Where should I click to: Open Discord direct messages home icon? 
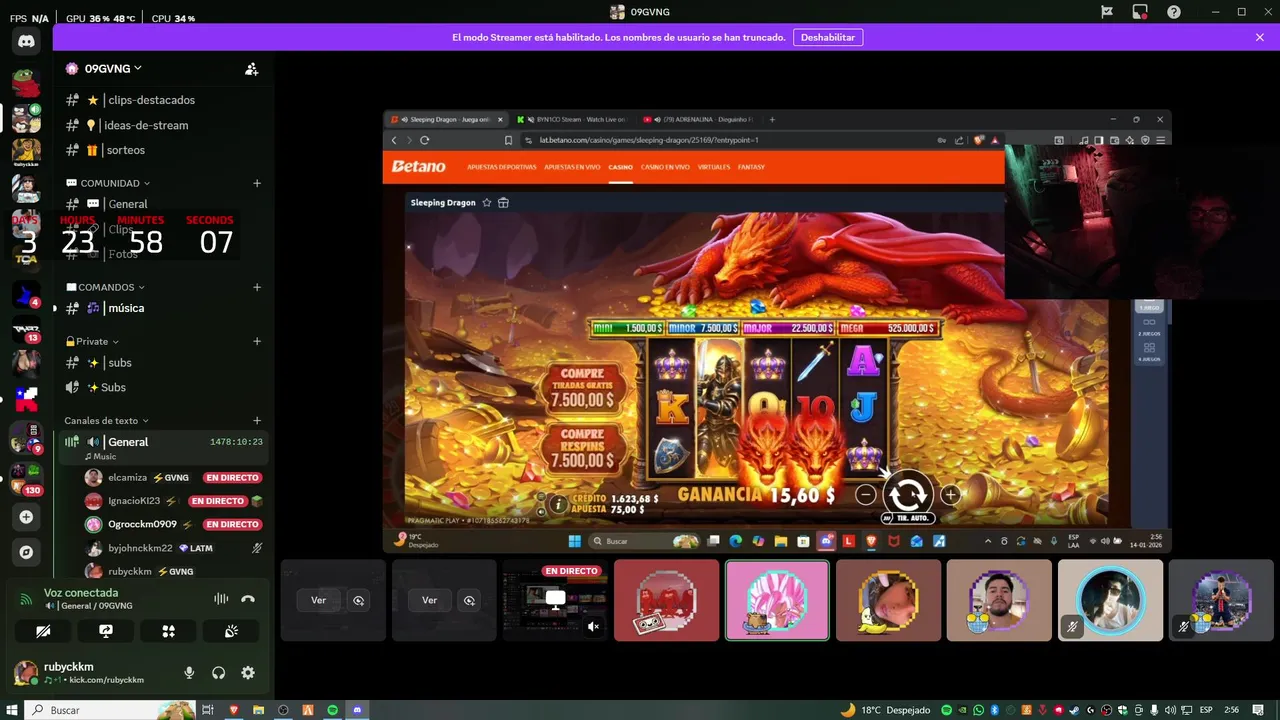tap(26, 42)
